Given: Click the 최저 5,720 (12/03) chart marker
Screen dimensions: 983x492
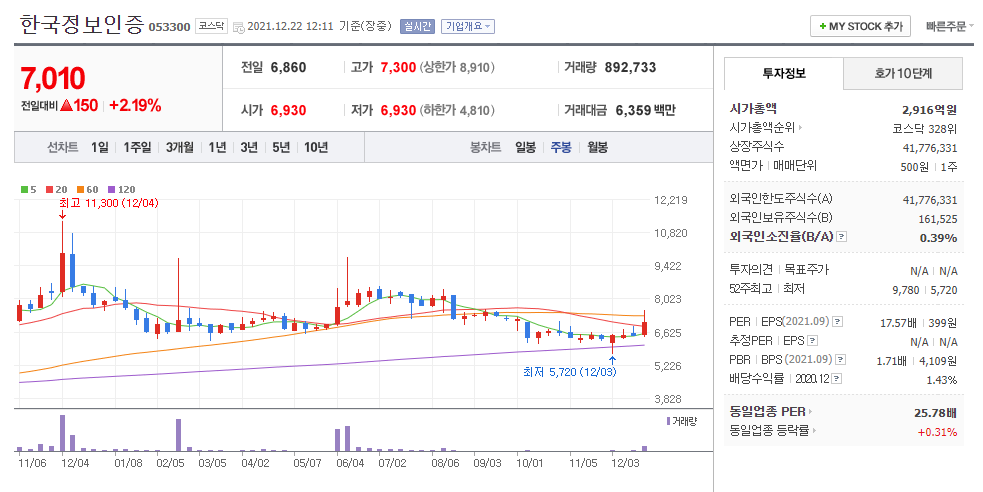Looking at the screenshot, I should click(570, 372).
